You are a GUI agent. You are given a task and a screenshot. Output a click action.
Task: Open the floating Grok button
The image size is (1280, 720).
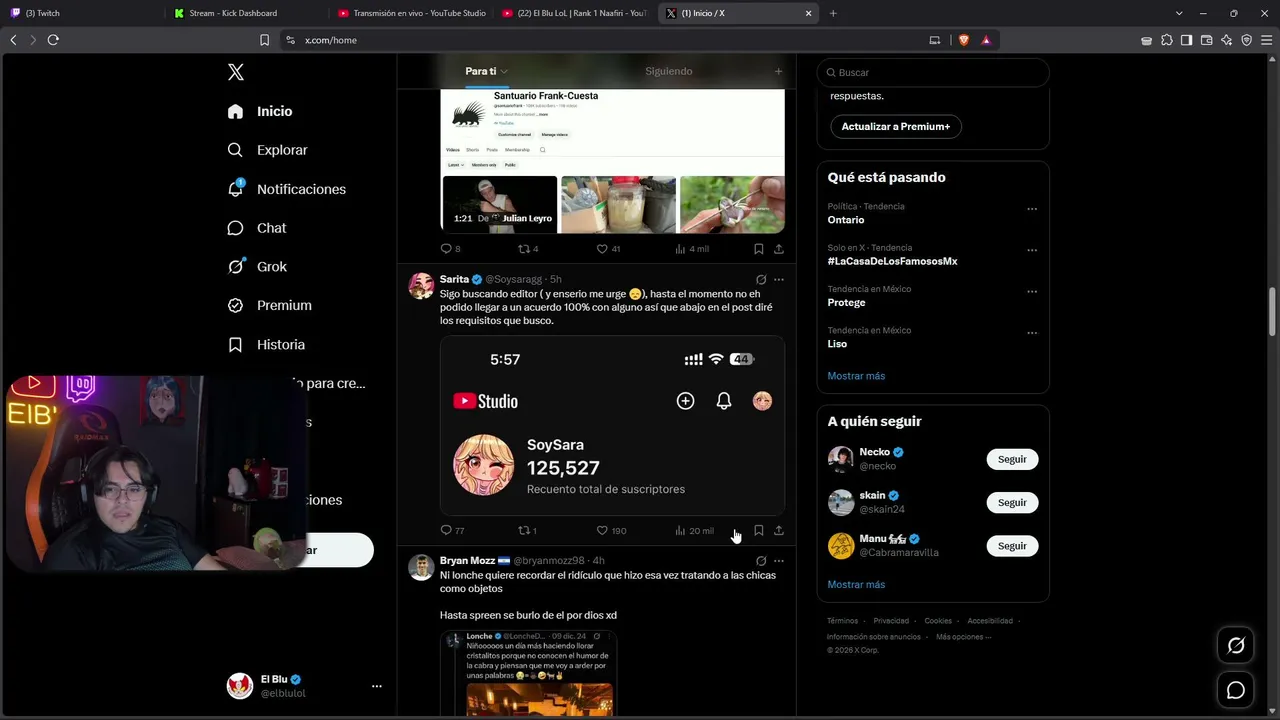[1236, 646]
